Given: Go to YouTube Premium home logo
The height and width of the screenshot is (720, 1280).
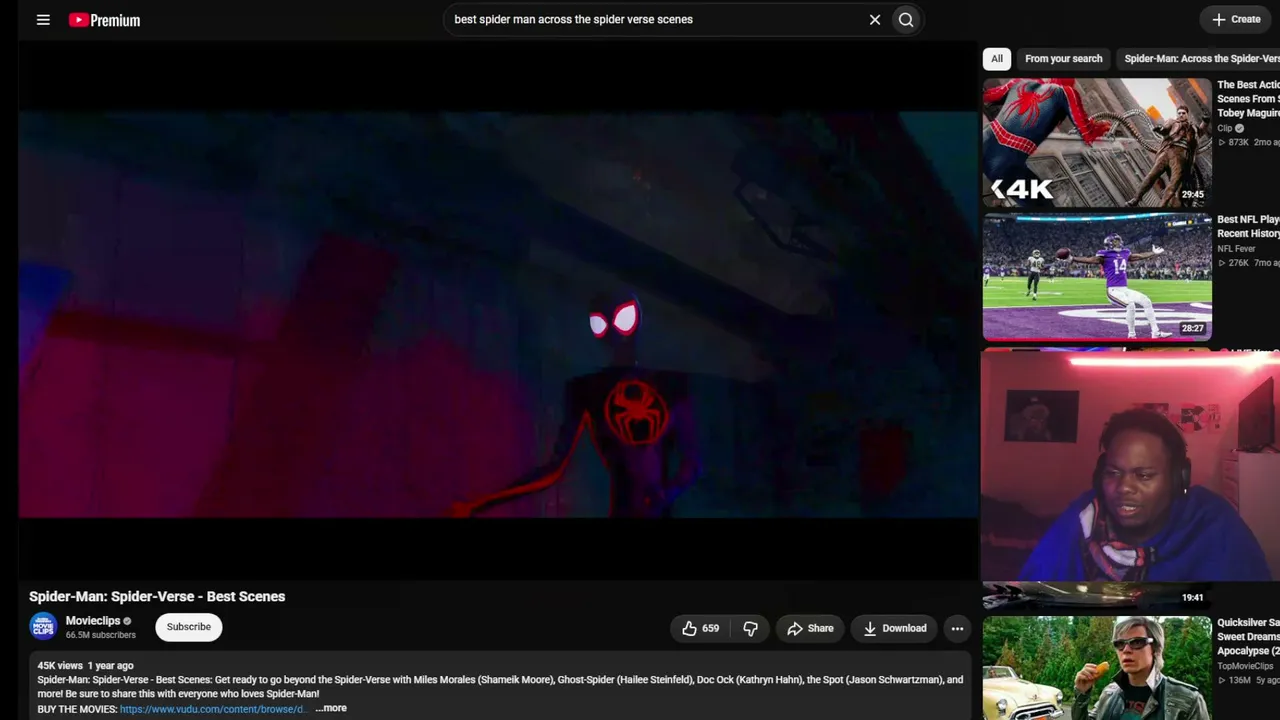Looking at the screenshot, I should (104, 20).
